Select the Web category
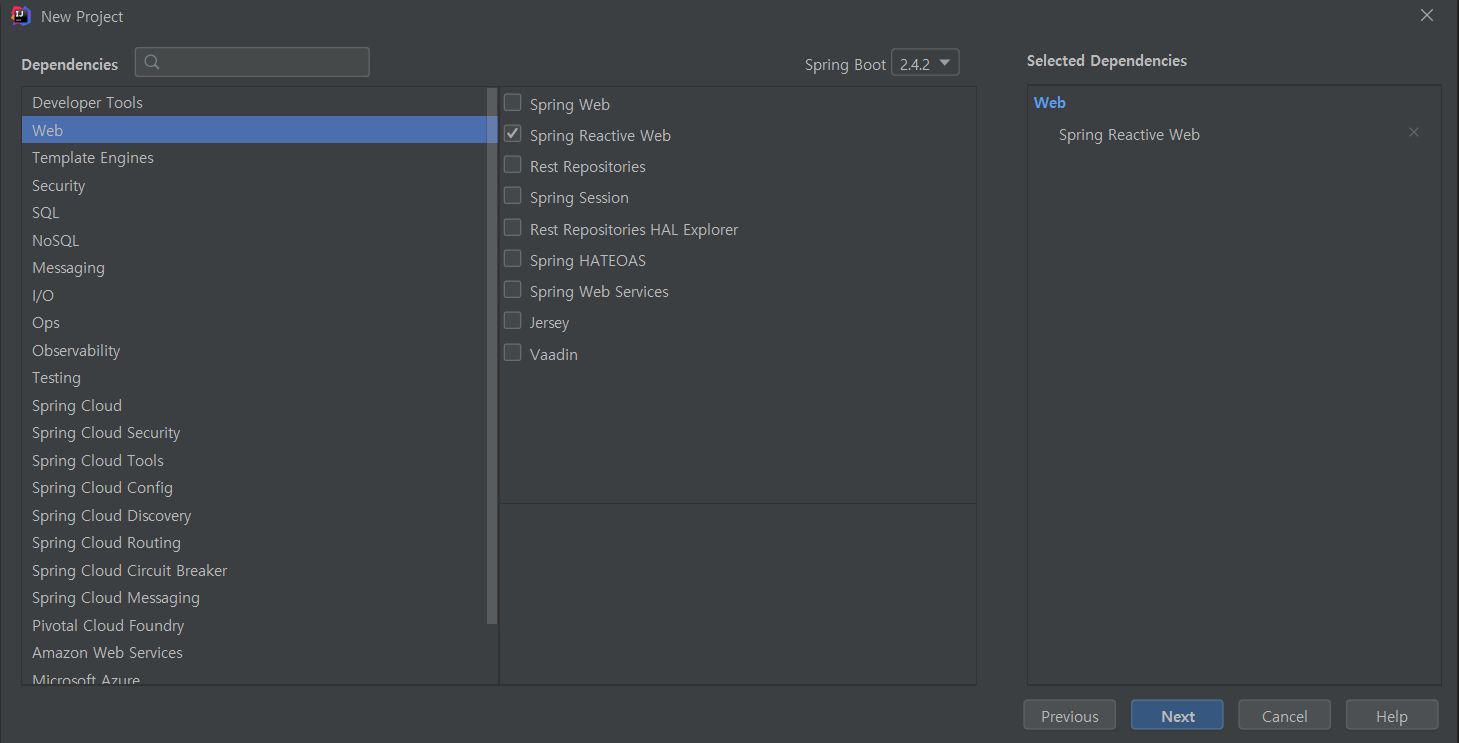The width and height of the screenshot is (1459, 743). point(254,130)
